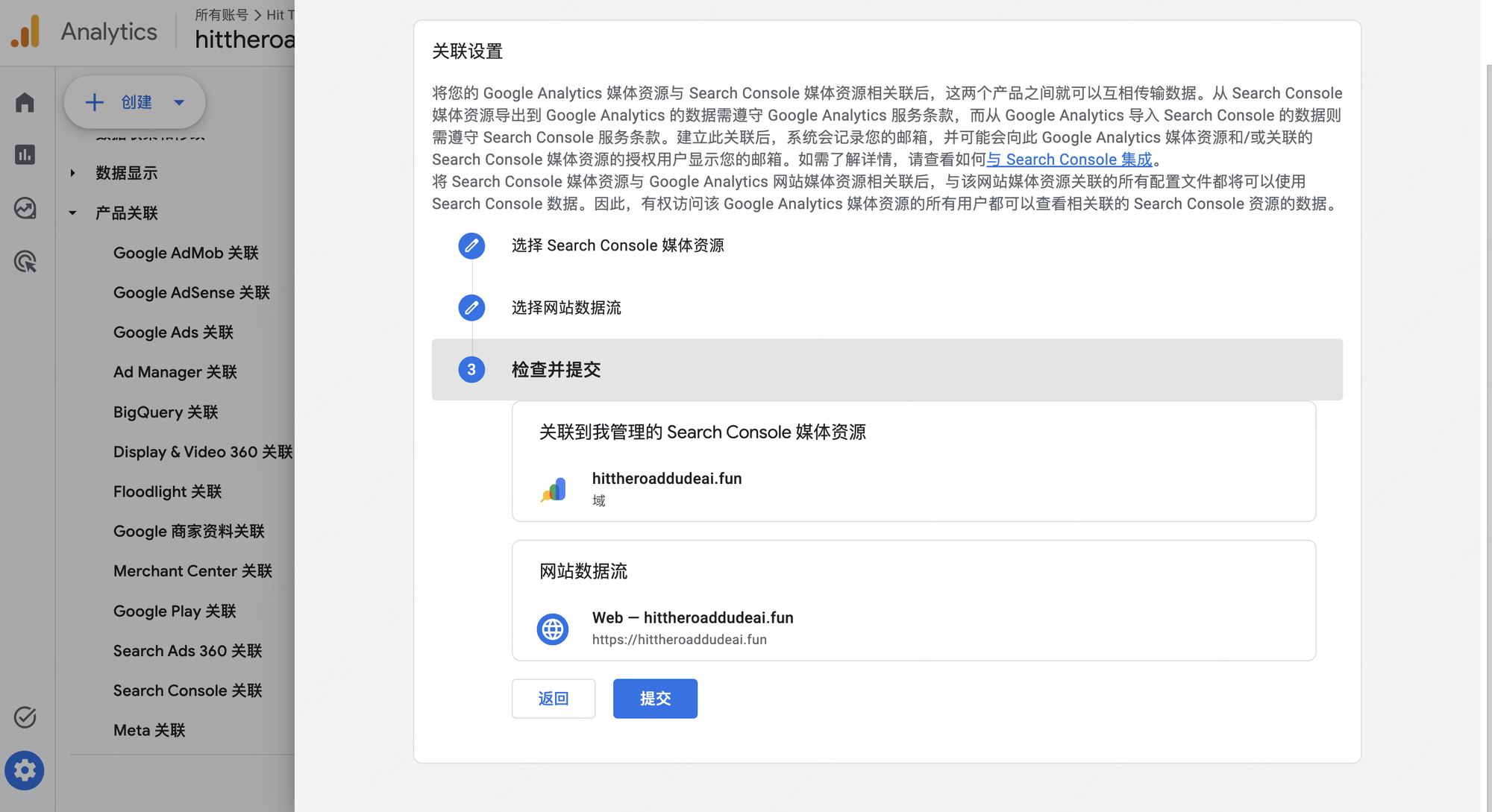Viewport: 1492px width, 812px height.
Task: Click the https://hittheroaddudeai.fun URL text
Action: click(x=680, y=639)
